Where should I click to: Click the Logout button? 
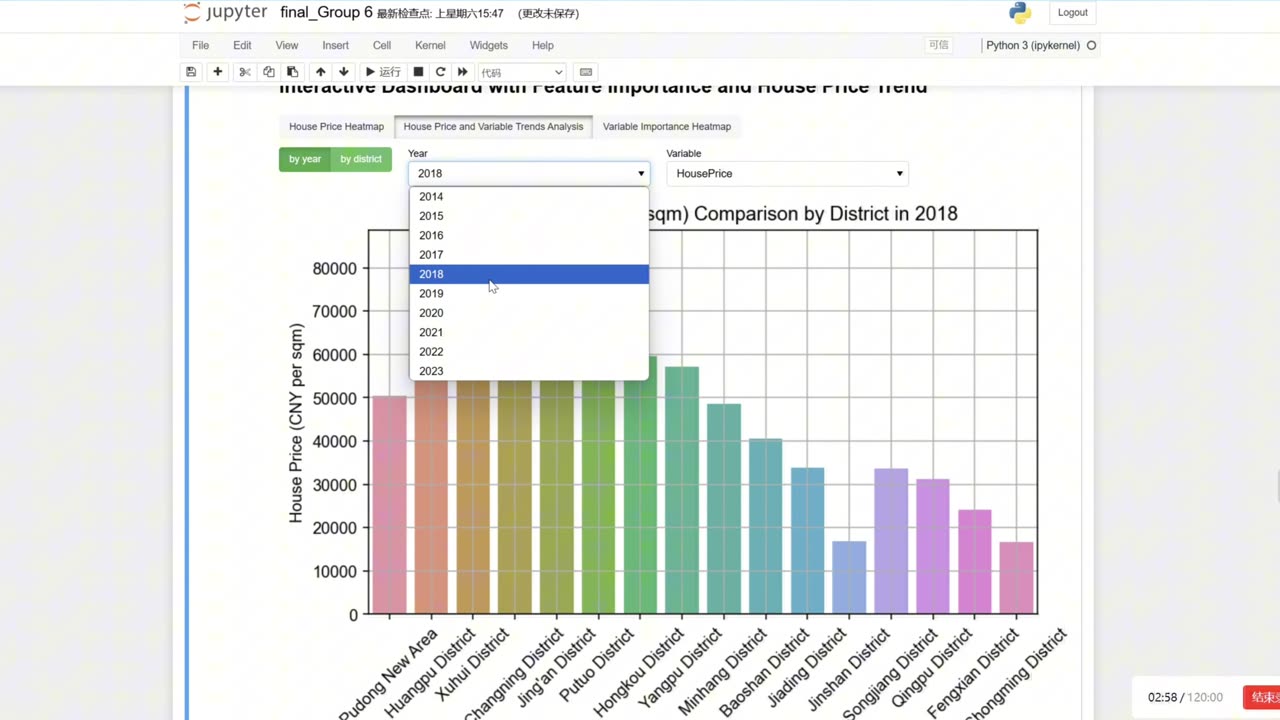(x=1073, y=13)
